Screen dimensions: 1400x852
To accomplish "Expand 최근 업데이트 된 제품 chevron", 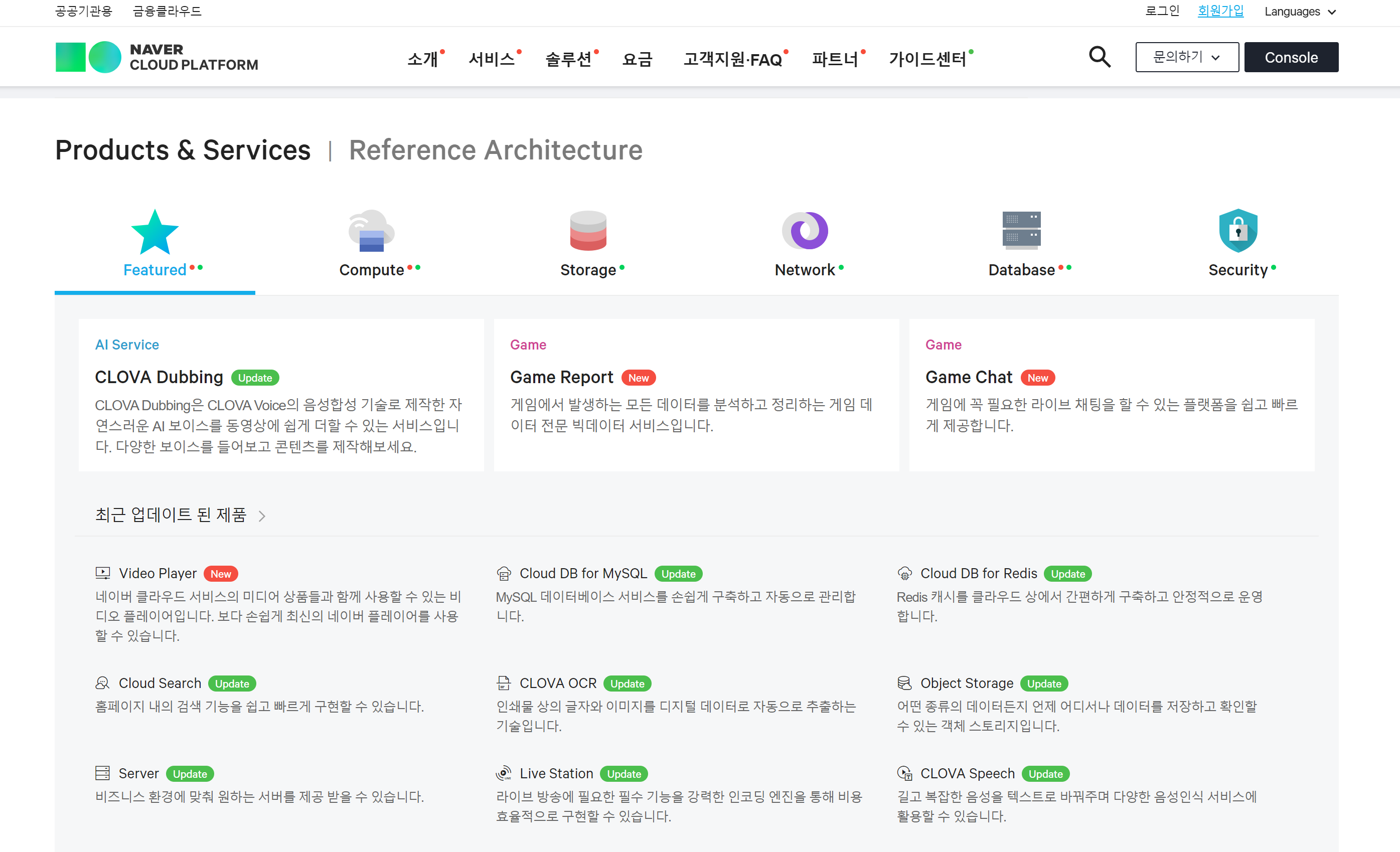I will click(262, 516).
